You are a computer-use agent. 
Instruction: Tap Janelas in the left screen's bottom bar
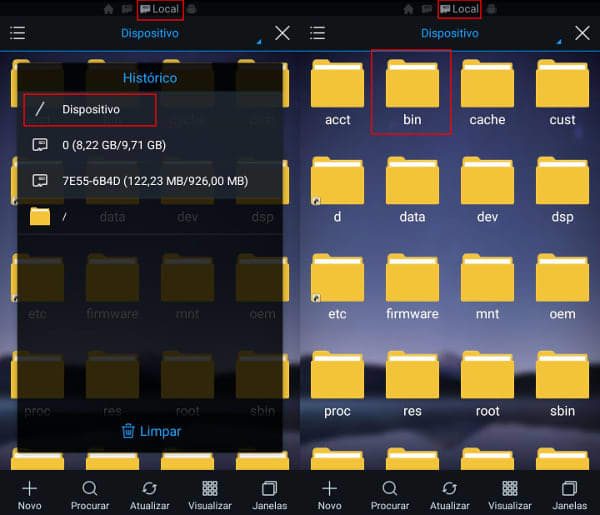[269, 495]
